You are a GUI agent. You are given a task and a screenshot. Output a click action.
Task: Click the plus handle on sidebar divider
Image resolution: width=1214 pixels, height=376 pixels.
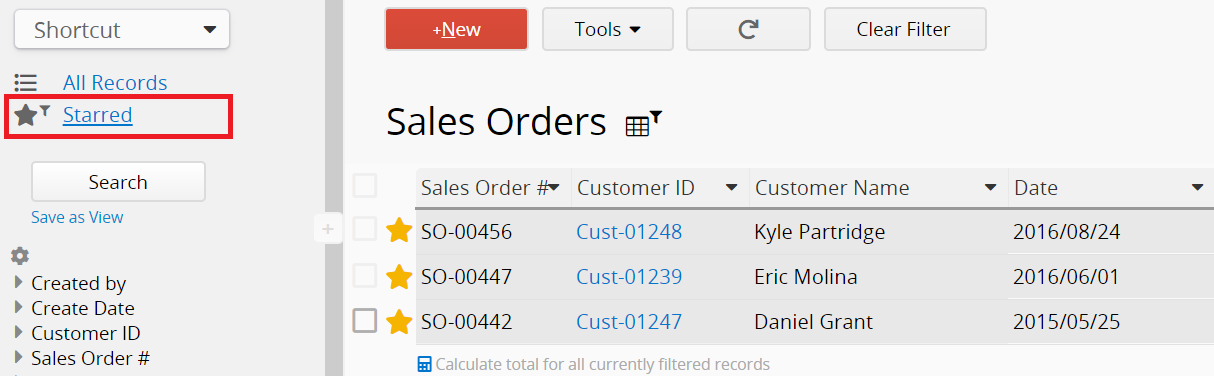pos(327,229)
